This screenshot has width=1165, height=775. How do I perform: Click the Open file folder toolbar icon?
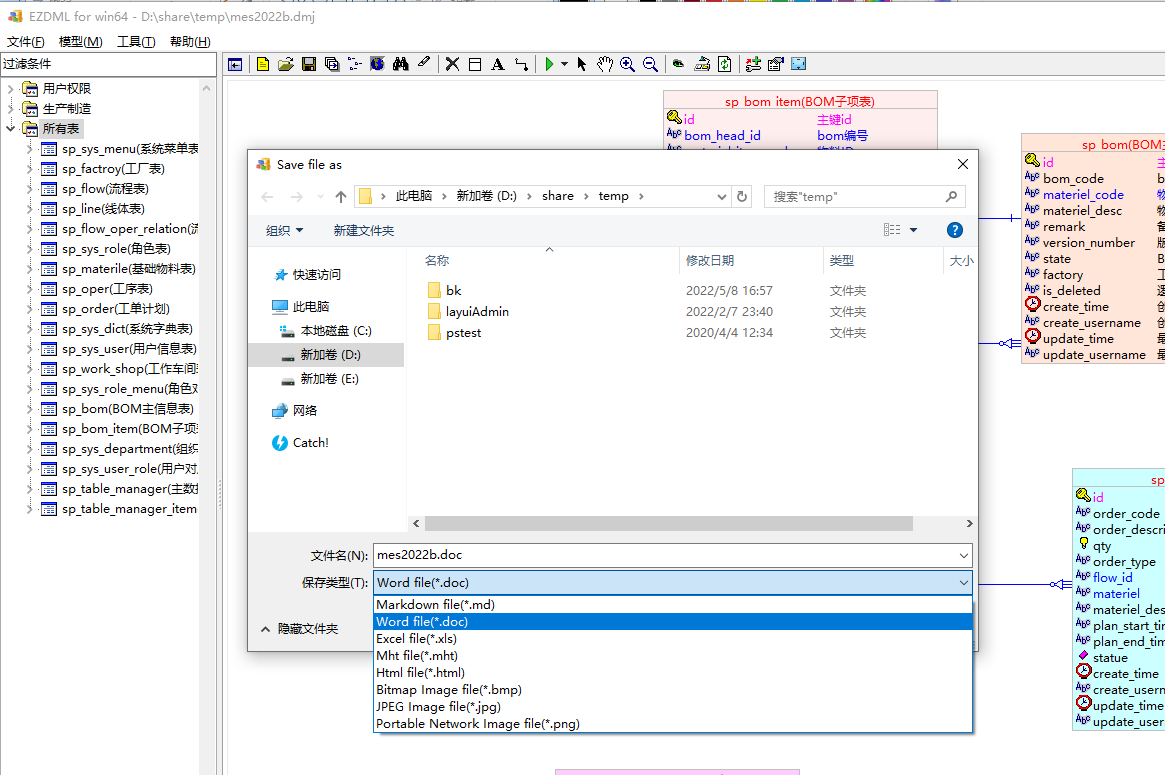click(286, 65)
